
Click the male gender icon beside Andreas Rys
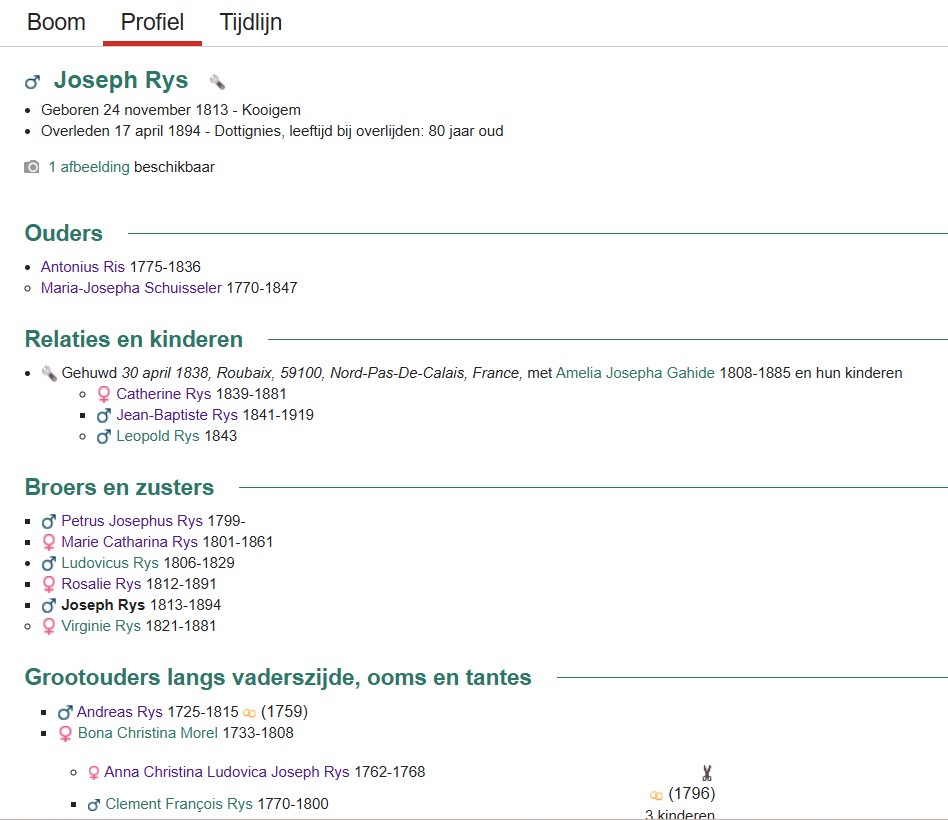65,711
